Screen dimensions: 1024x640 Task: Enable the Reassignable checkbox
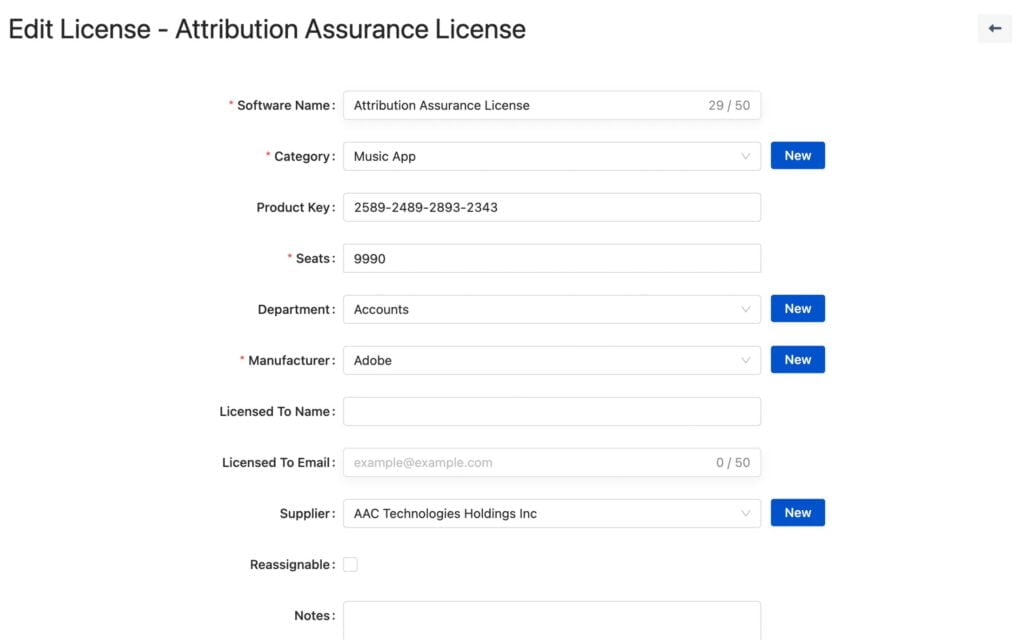[x=350, y=564]
